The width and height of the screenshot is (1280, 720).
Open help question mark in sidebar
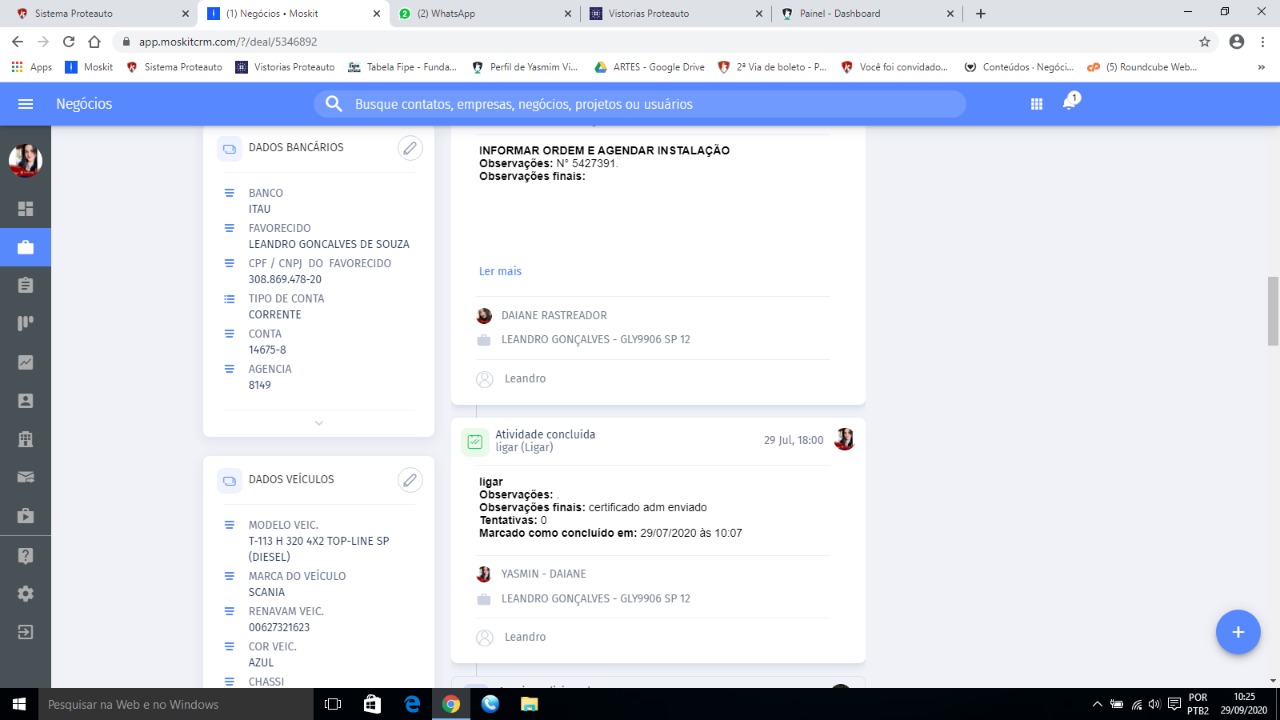[26, 555]
